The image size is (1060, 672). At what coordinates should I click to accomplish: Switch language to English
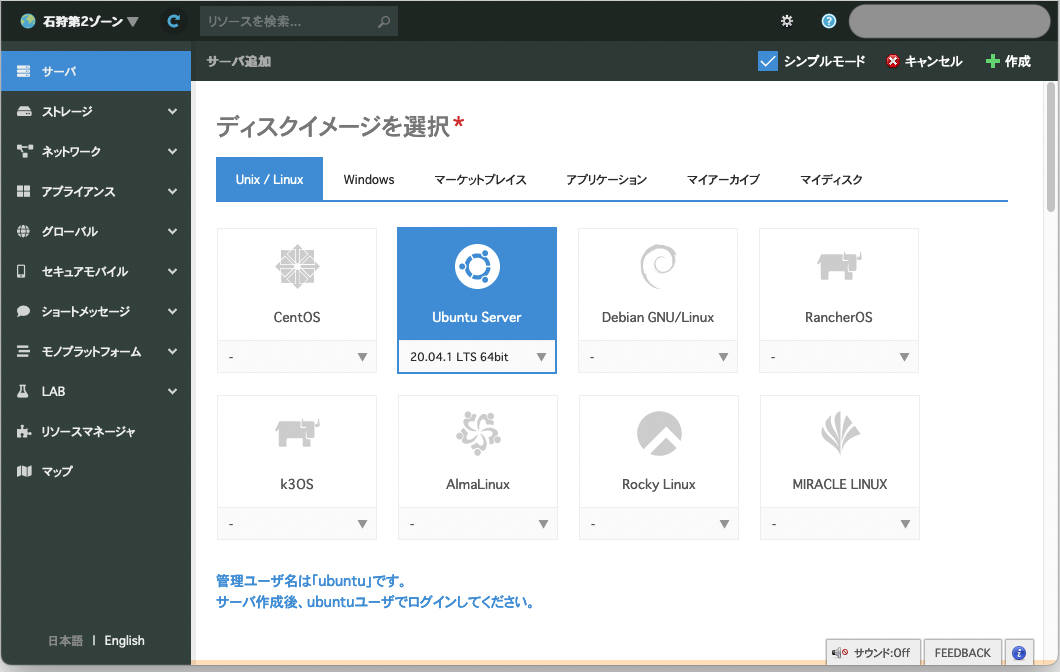click(x=124, y=640)
